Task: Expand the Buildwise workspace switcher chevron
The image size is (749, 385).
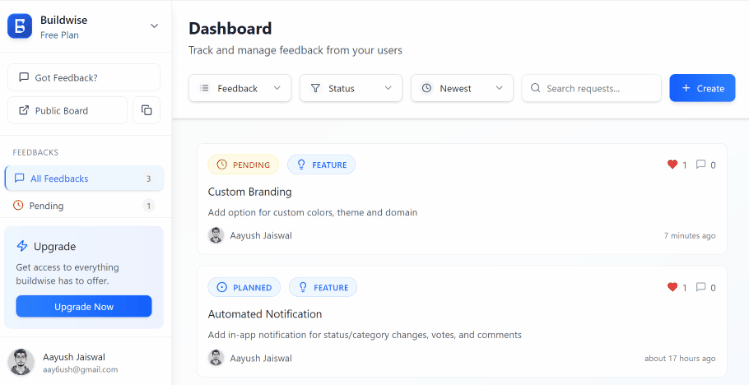Action: (x=154, y=26)
